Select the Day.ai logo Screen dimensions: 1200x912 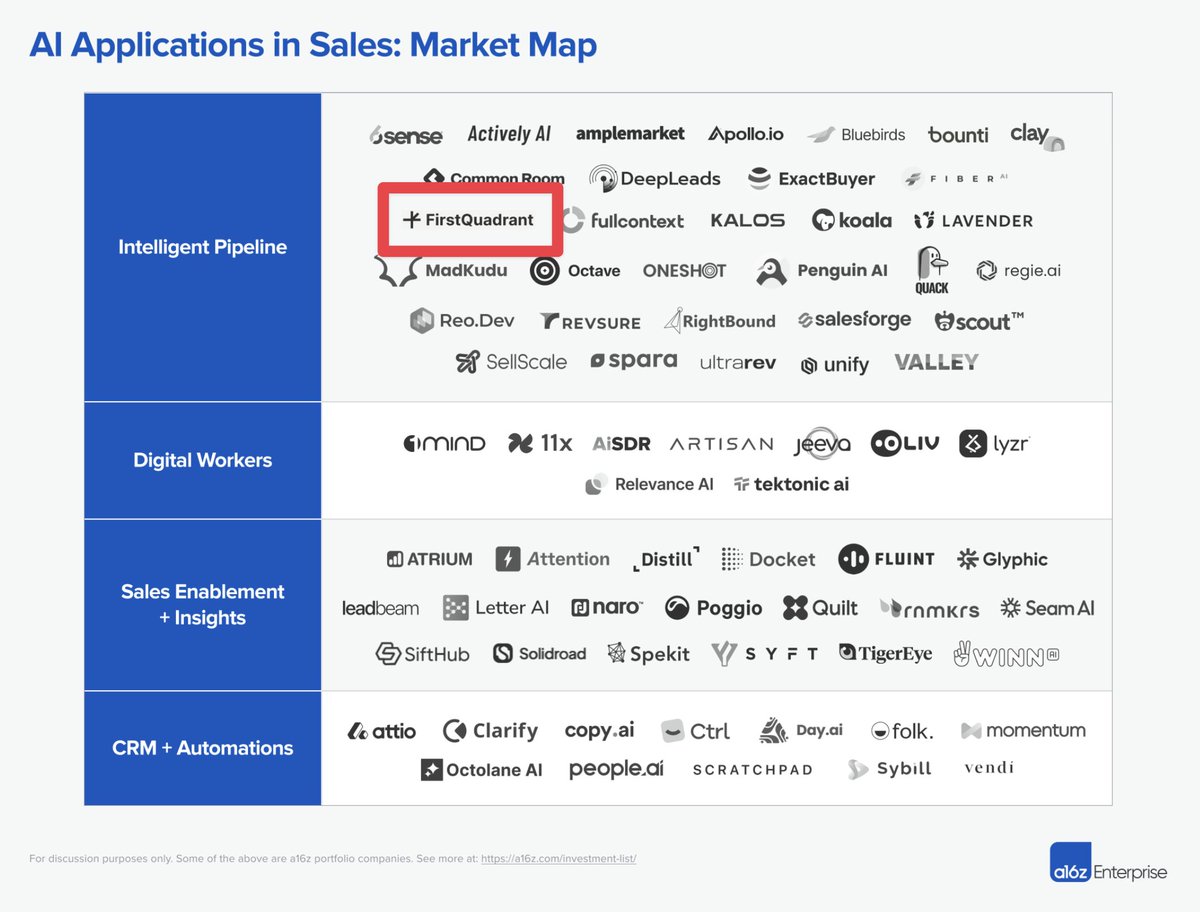pos(801,730)
